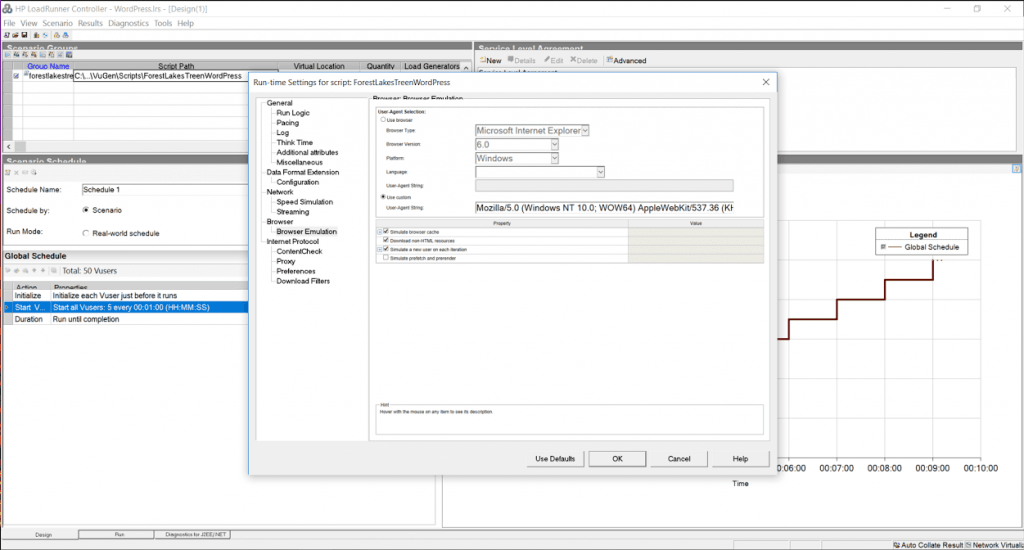Click blue-white round icon right of Load Generators icon
The width and height of the screenshot is (1024, 550).
coord(45,35)
